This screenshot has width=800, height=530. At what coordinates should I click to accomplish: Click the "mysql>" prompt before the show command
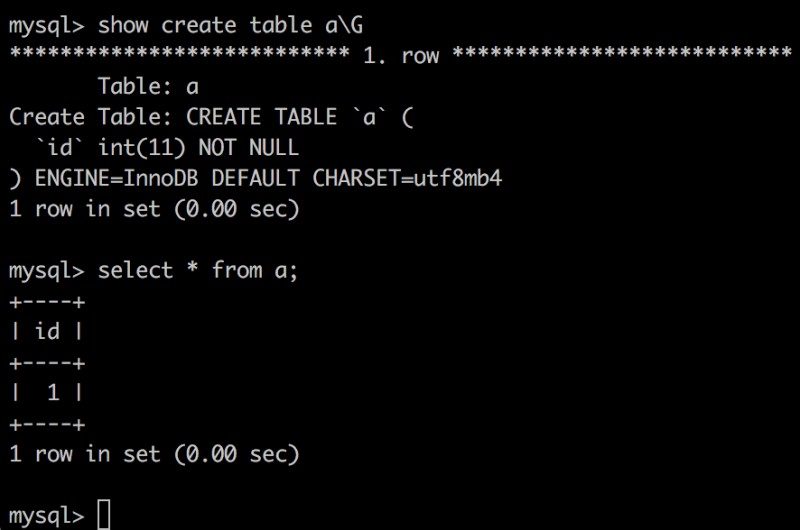click(x=47, y=24)
